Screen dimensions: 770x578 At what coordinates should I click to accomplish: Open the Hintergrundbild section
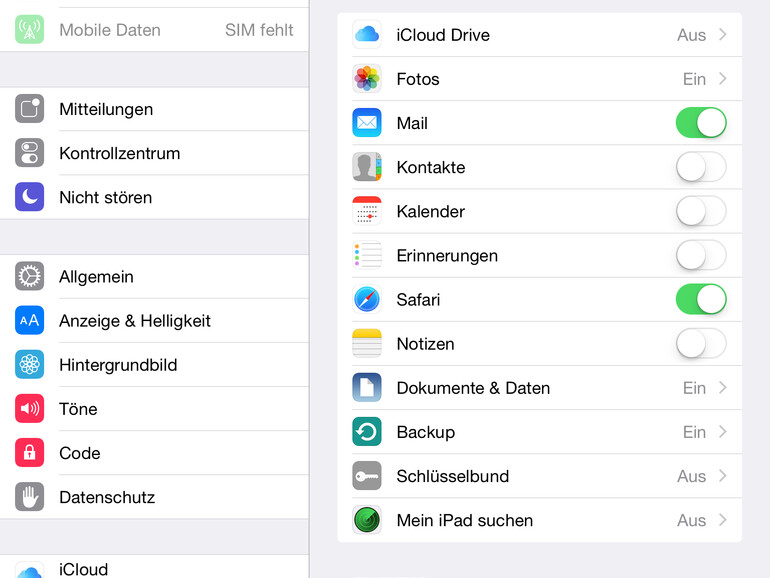click(154, 365)
